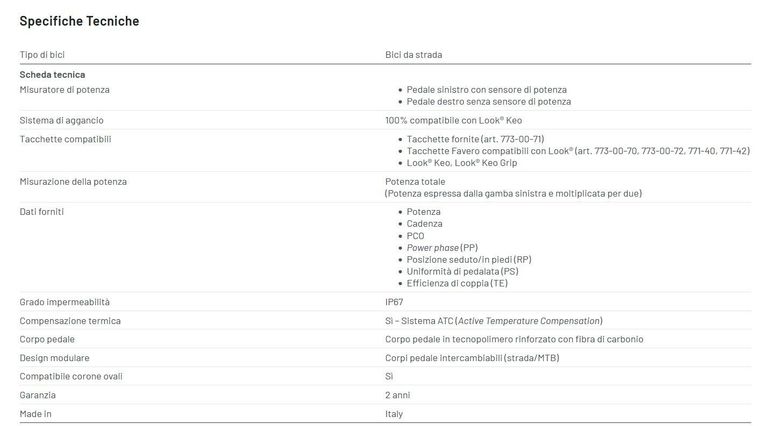Screen dimensions: 770x426
Task: Click the IP67 waterproof rating value
Action: (394, 302)
